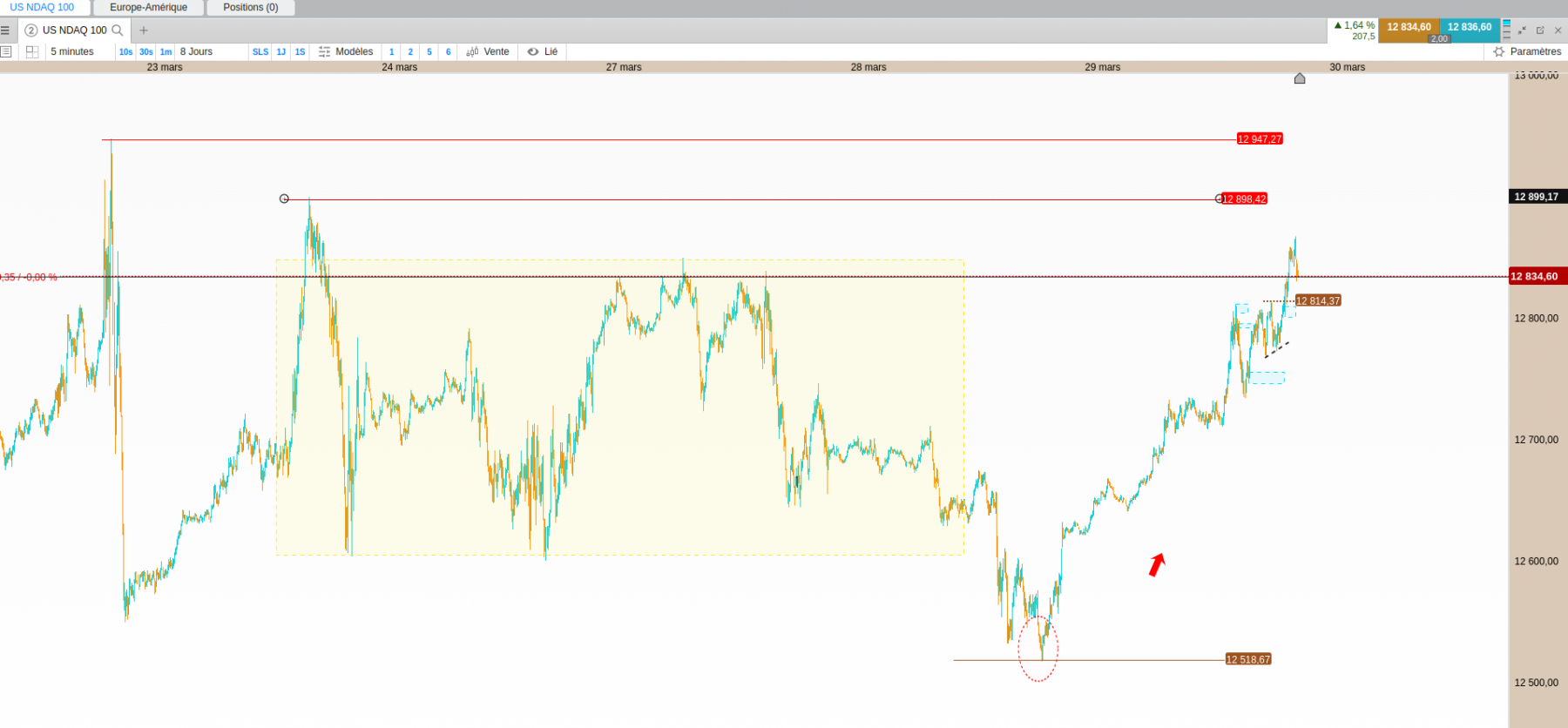Viewport: 1568px width, 728px height.
Task: Open the chart layout grid icon
Action: tap(32, 52)
